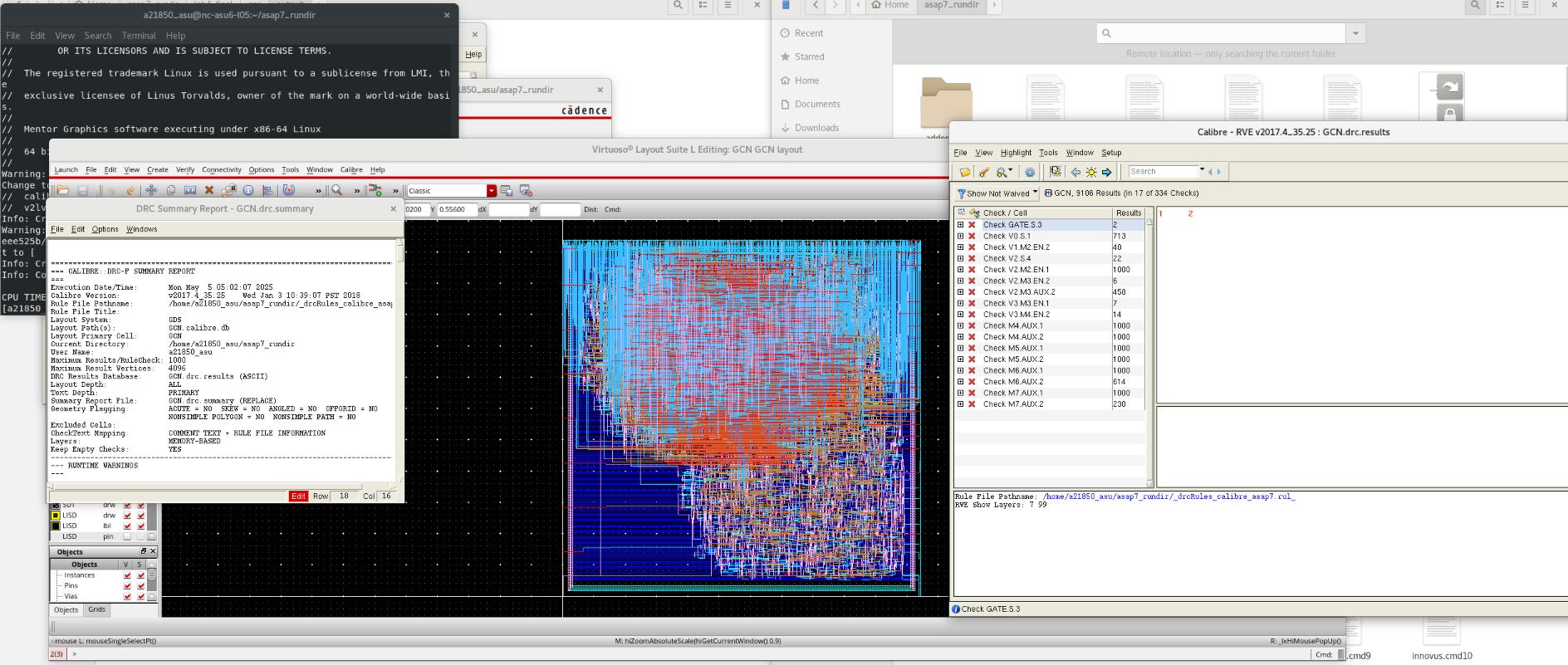
Task: Click the Delete X icon in Virtuoso toolbar
Action: 209,190
